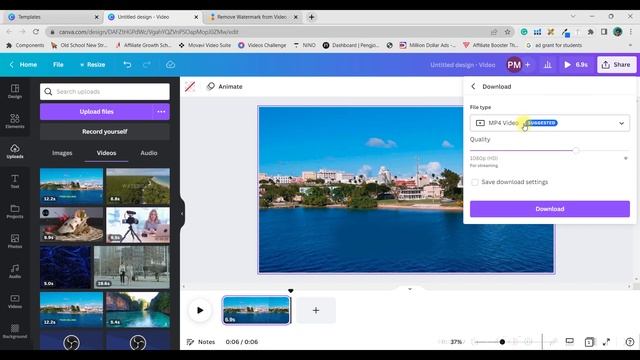Click the Redo arrow icon
640x360 pixels.
(x=147, y=64)
